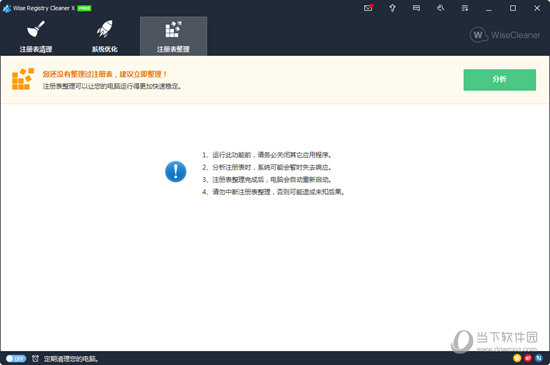
Task: Switch to the 注册表清理 tab
Action: tap(36, 36)
